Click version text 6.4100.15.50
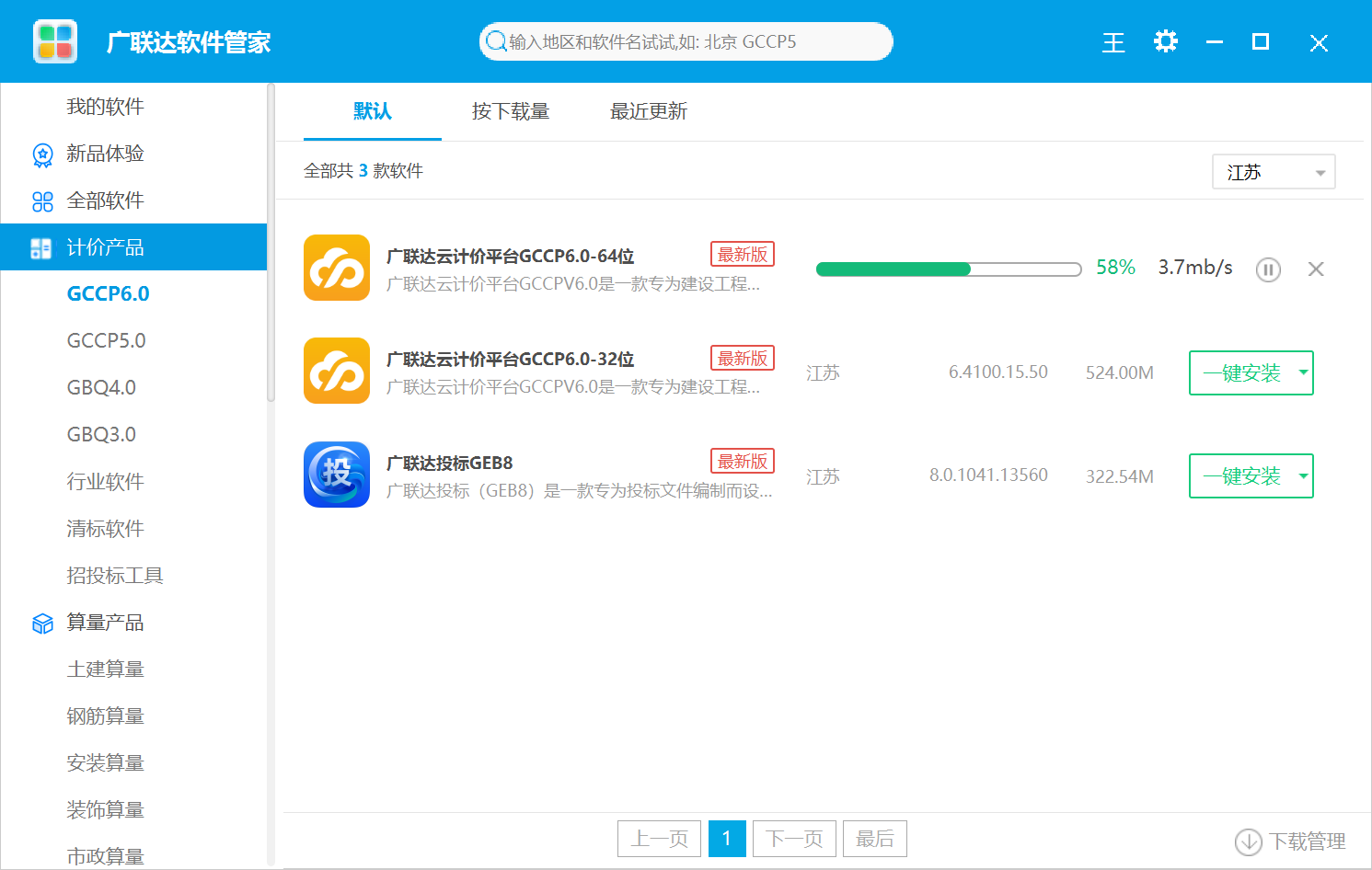 pyautogui.click(x=998, y=372)
